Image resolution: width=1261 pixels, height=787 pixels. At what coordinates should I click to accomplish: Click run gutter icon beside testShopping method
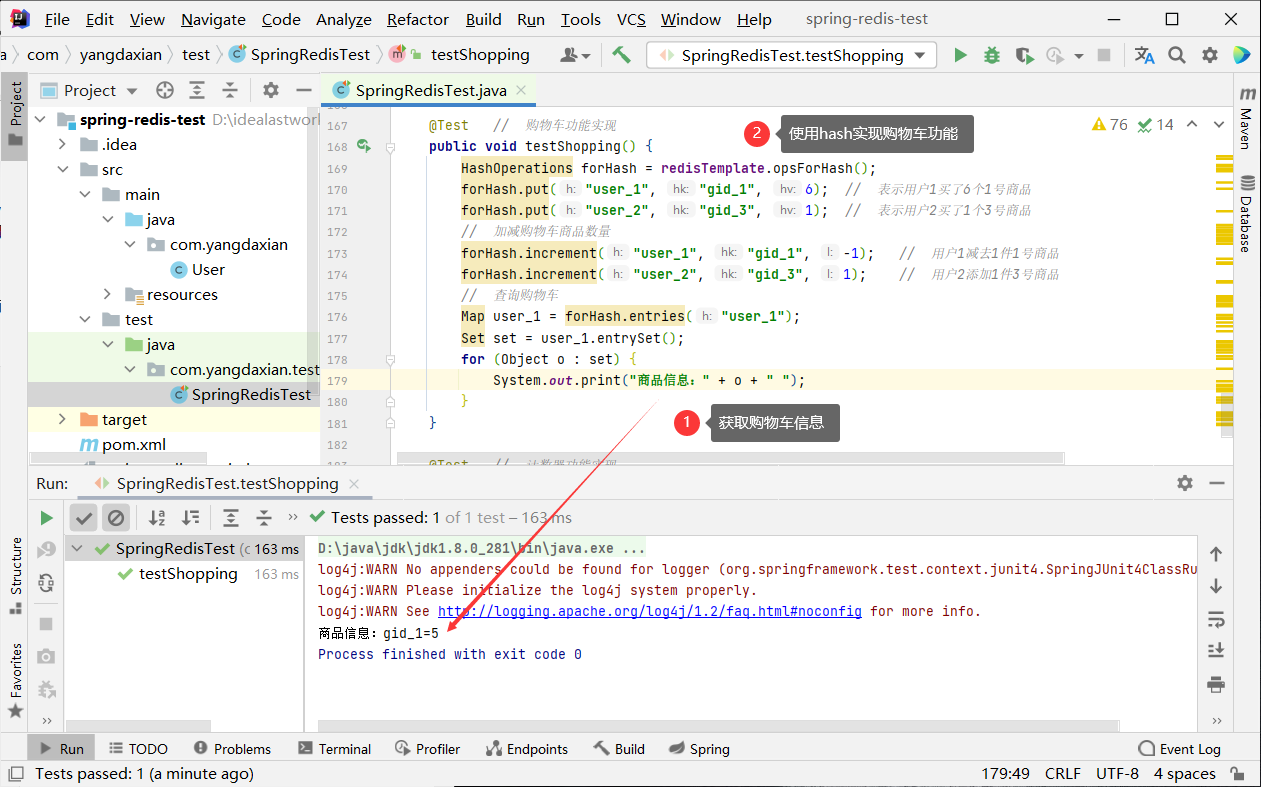point(364,146)
